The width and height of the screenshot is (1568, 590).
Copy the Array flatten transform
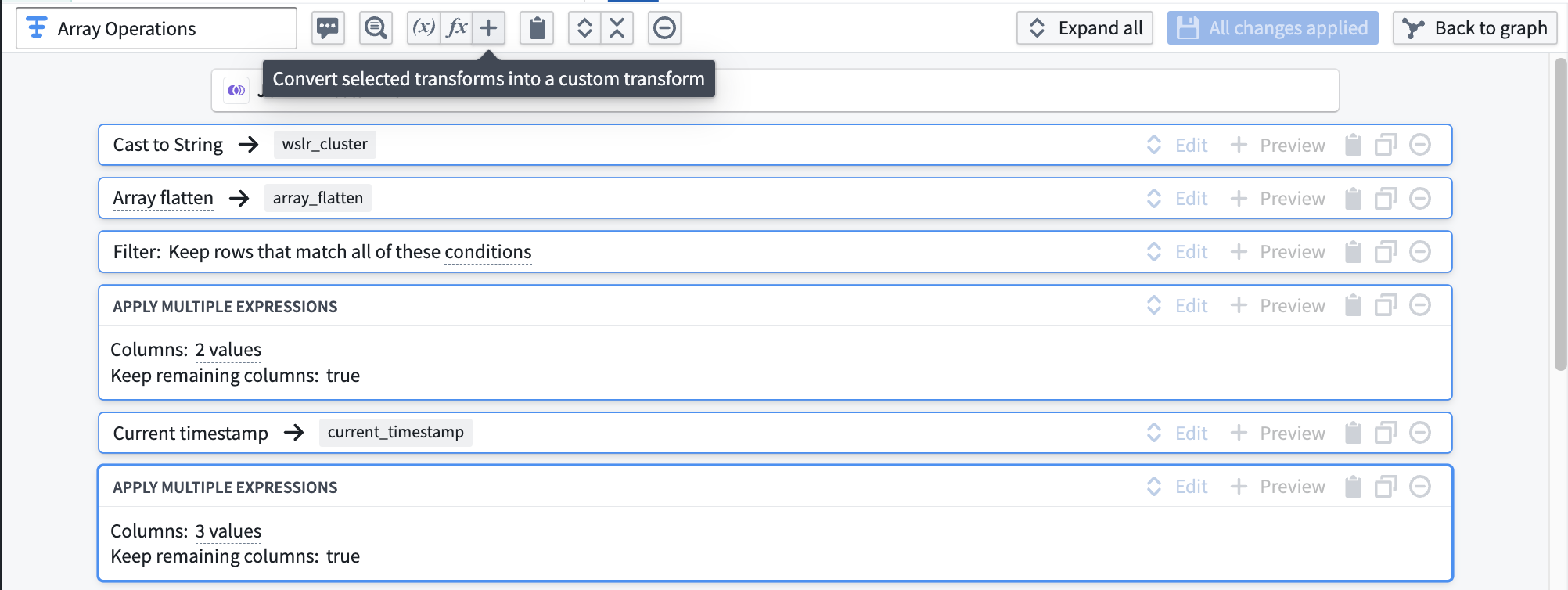click(x=1353, y=199)
